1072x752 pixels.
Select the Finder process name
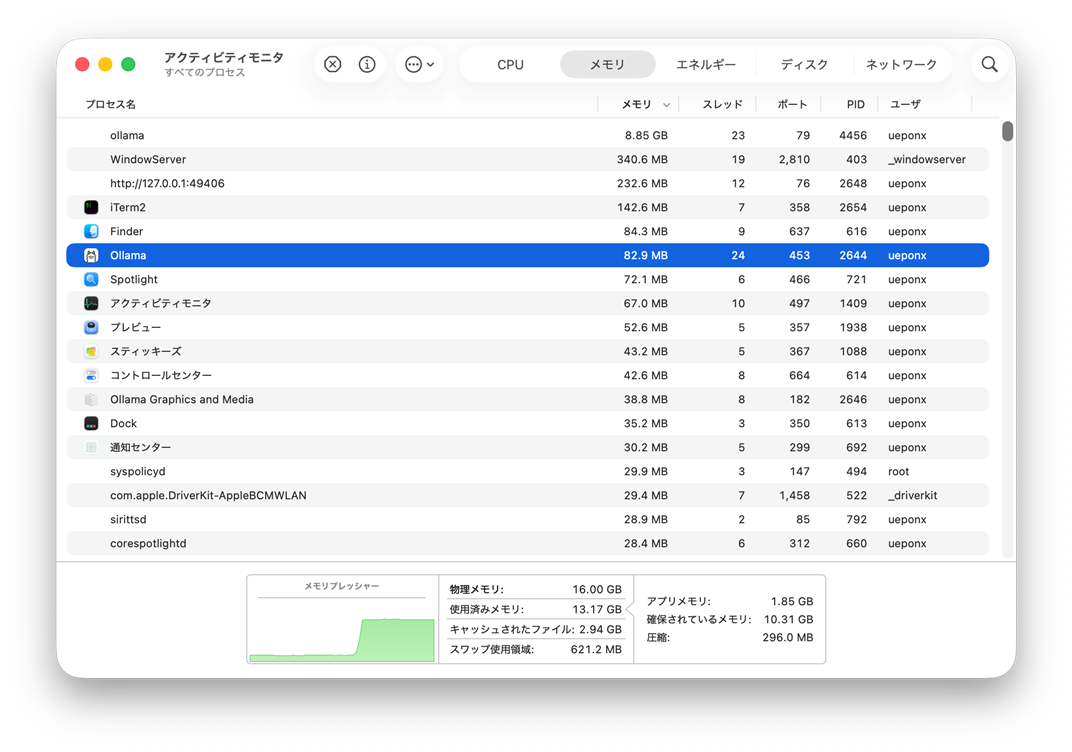126,231
